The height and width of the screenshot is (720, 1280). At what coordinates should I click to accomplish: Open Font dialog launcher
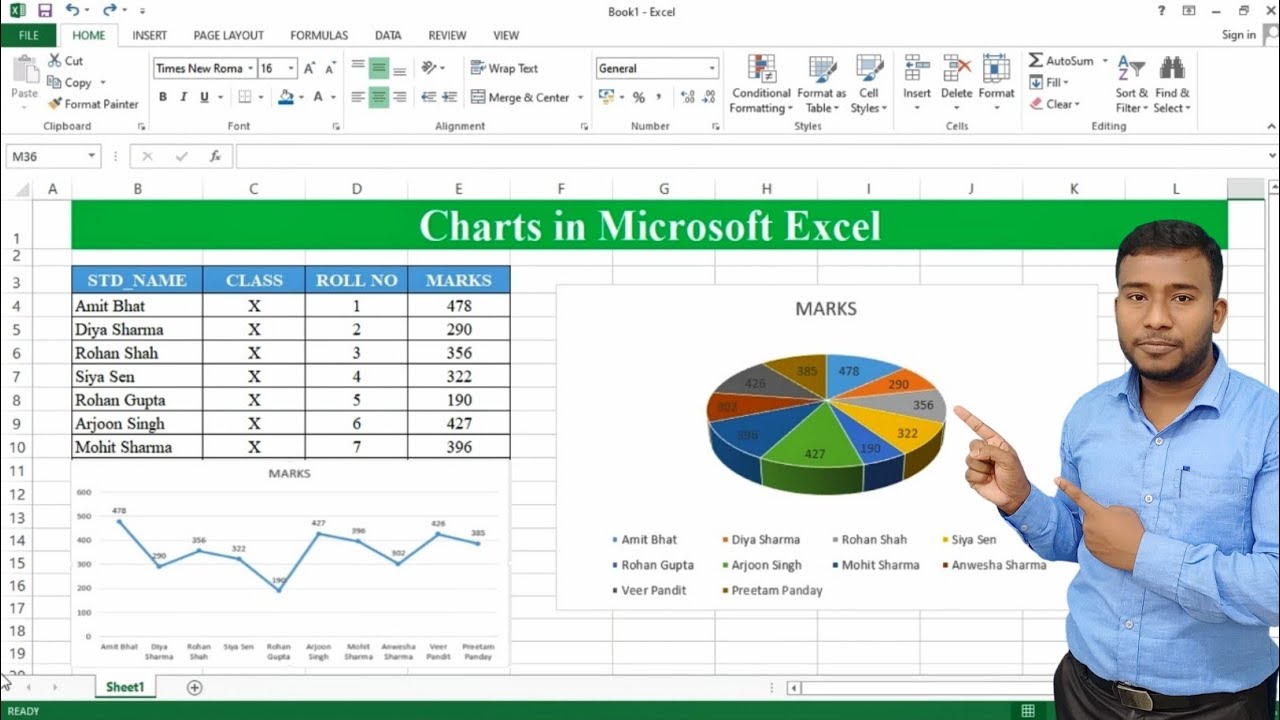336,127
